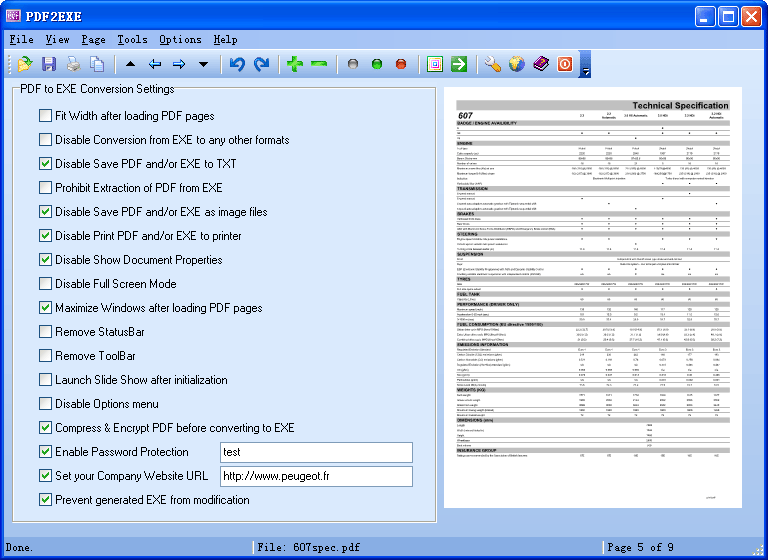Click the rotate left undo arrow icon

237,64
